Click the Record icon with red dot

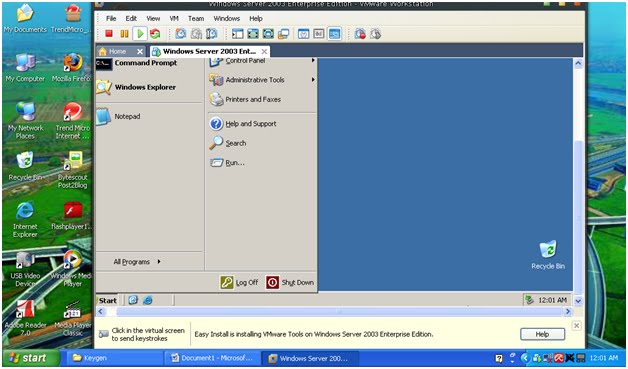coord(360,34)
